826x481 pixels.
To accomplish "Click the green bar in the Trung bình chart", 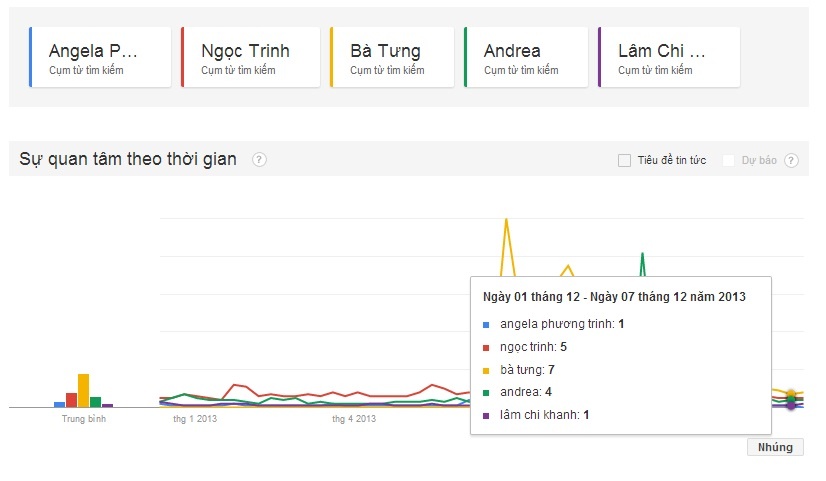I will click(95, 402).
